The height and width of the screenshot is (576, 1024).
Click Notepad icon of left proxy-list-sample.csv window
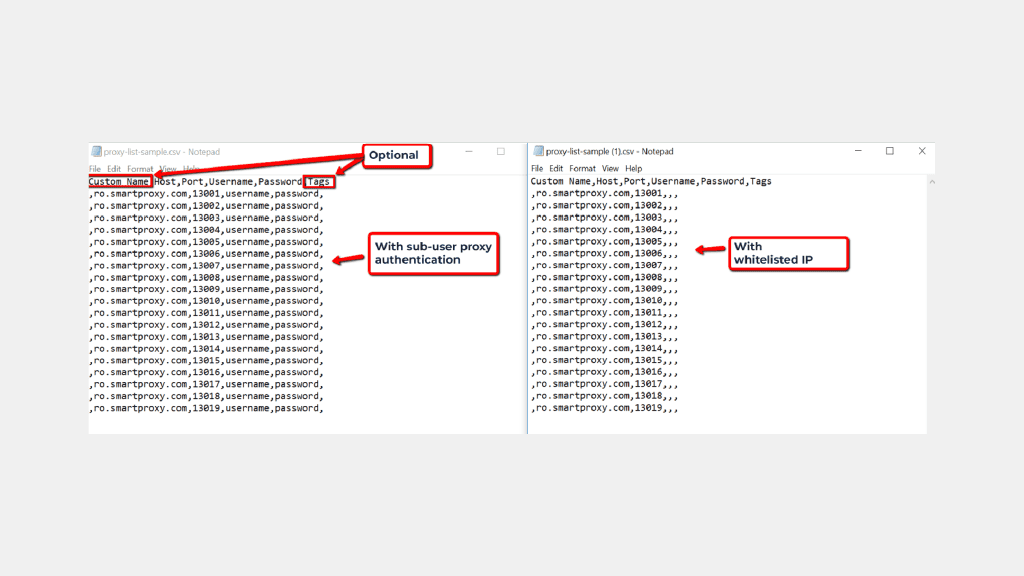click(96, 152)
